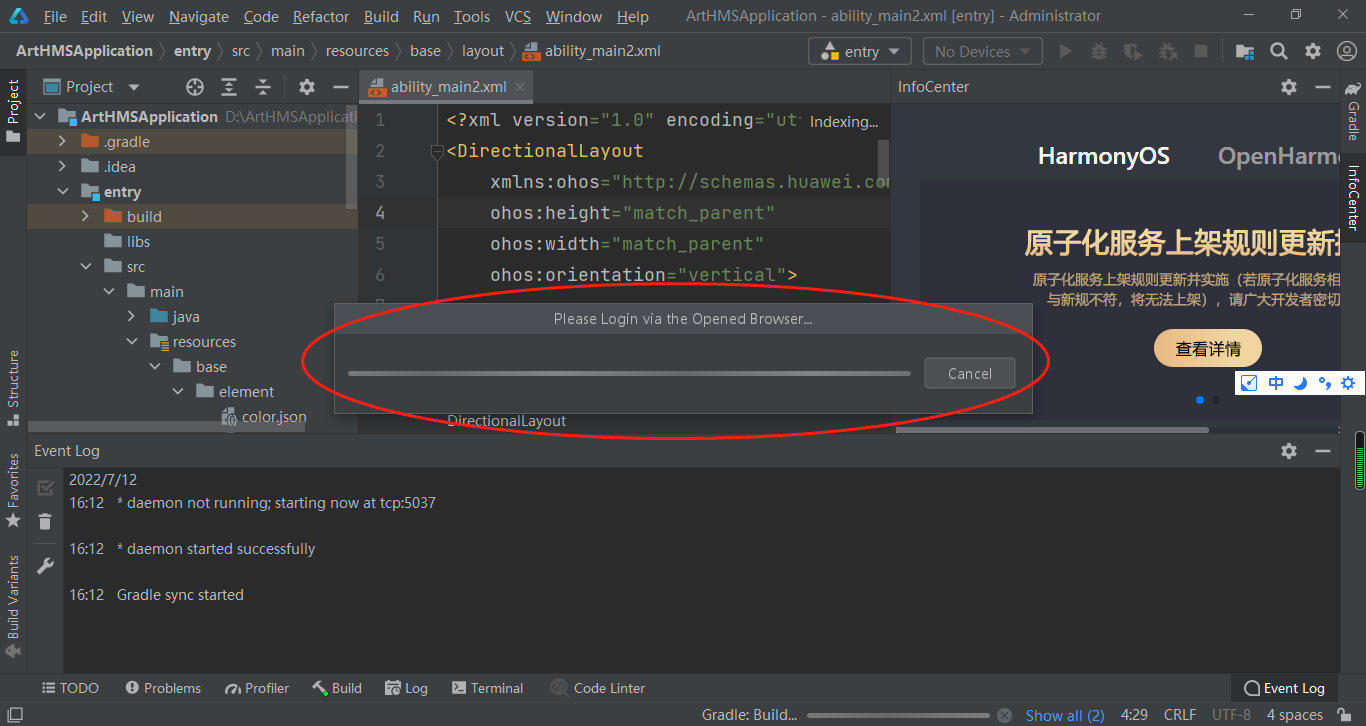
Task: Open InfoCenter panel settings gear
Action: tap(1289, 87)
